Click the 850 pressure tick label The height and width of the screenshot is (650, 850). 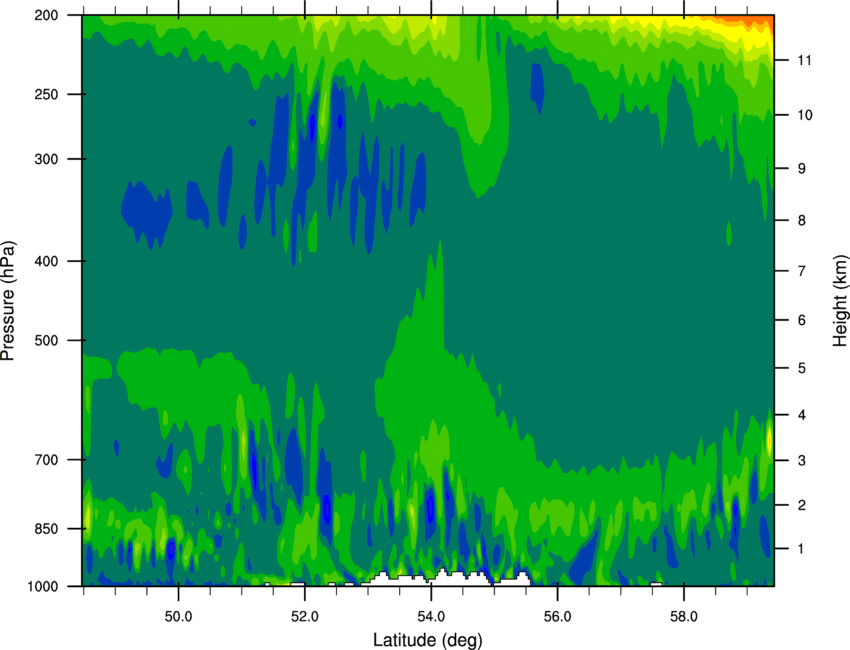point(46,529)
